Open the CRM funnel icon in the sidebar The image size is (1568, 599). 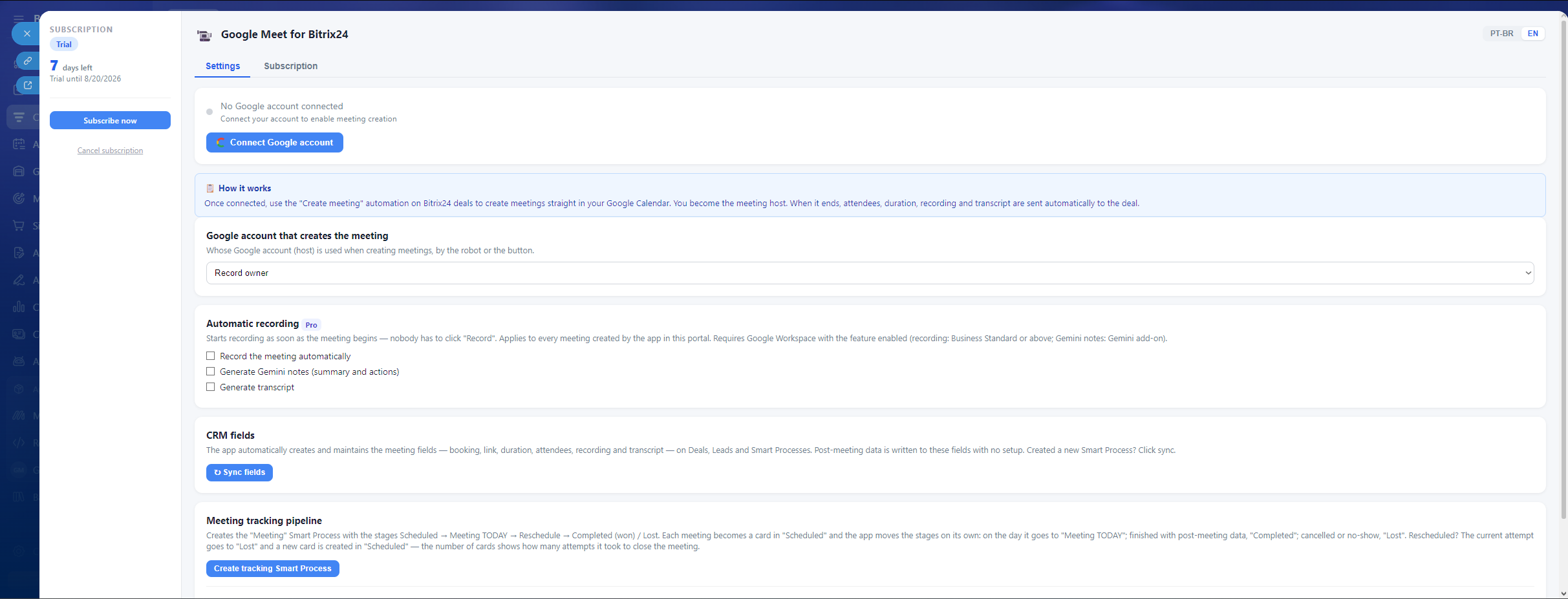click(x=19, y=117)
